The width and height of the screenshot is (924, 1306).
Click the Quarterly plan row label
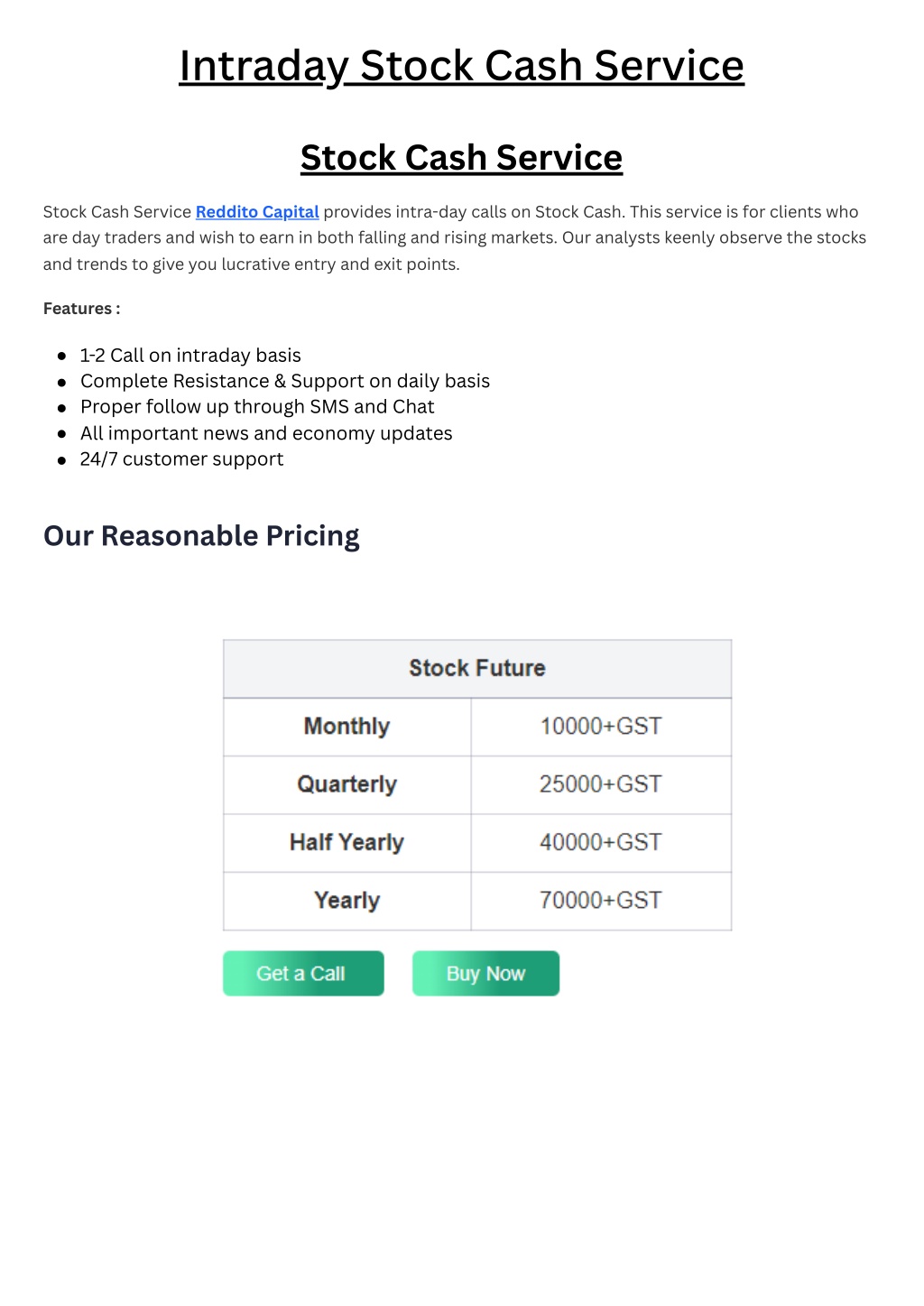[346, 784]
